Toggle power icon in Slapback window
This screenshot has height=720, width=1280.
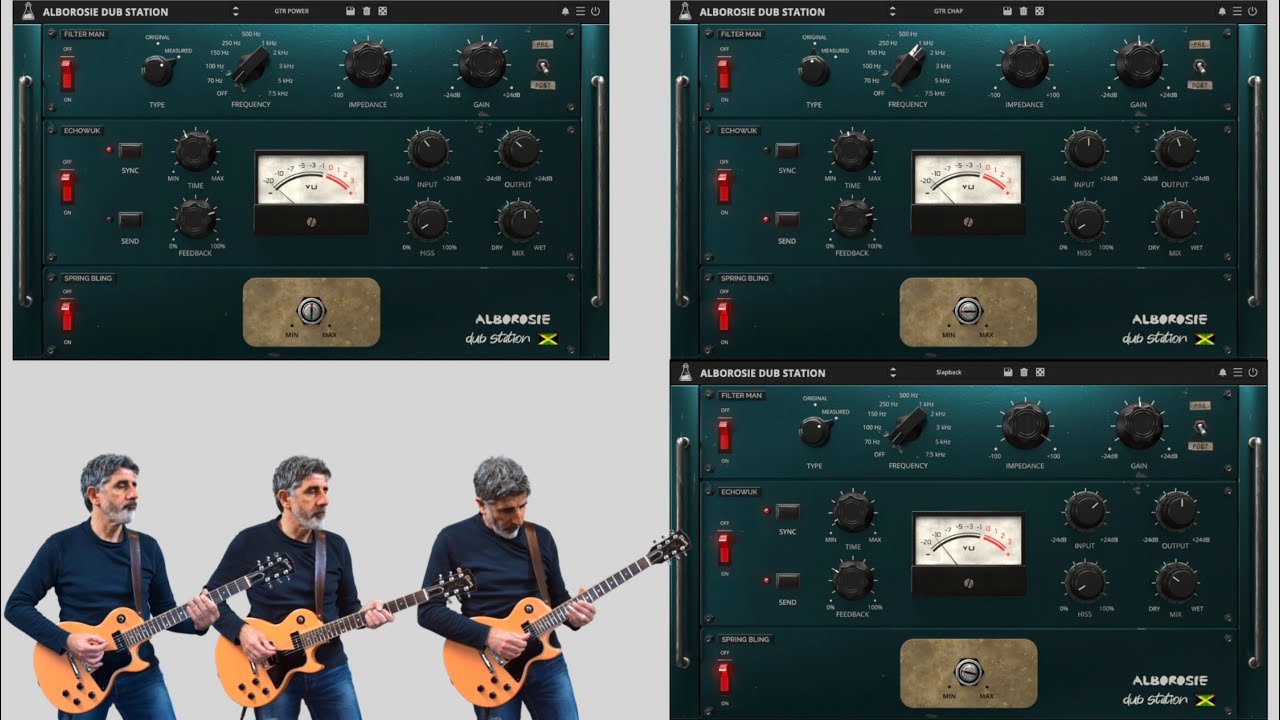click(x=1252, y=372)
